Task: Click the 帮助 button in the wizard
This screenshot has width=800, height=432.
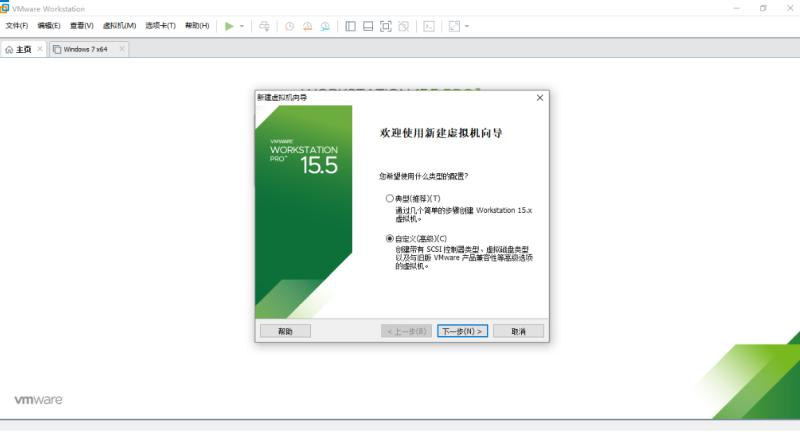Action: pos(285,331)
